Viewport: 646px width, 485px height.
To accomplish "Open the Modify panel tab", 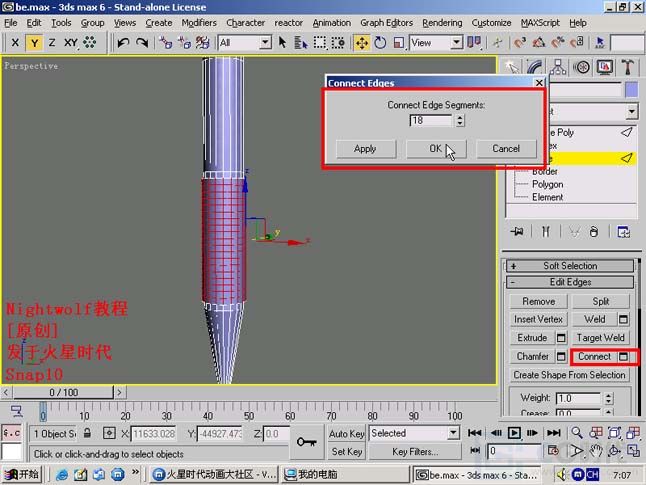I will click(x=534, y=67).
